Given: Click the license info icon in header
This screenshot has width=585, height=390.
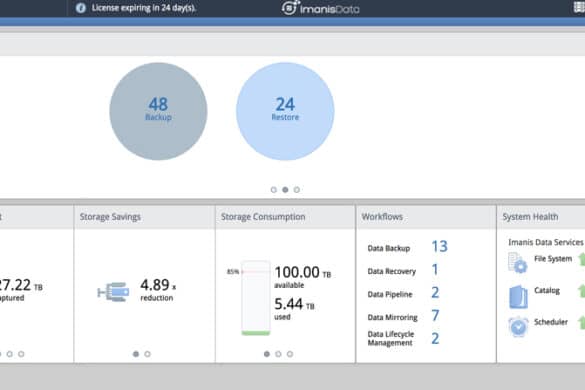Looking at the screenshot, I should [x=81, y=8].
